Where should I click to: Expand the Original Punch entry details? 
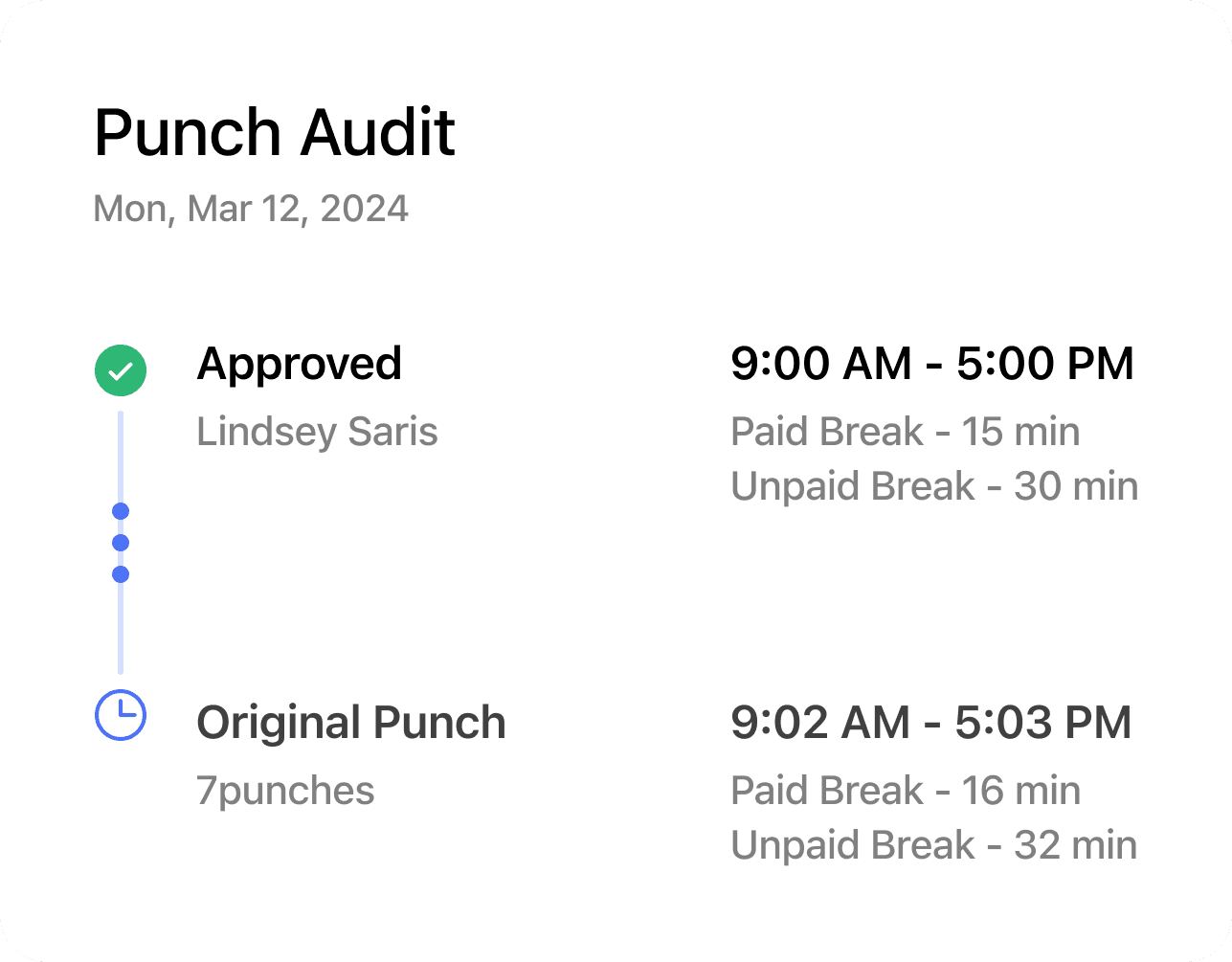(x=351, y=723)
